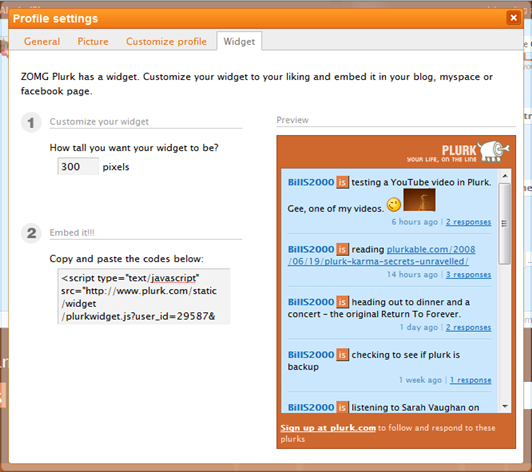Click BillS2000 name on backup plurk

click(x=311, y=355)
